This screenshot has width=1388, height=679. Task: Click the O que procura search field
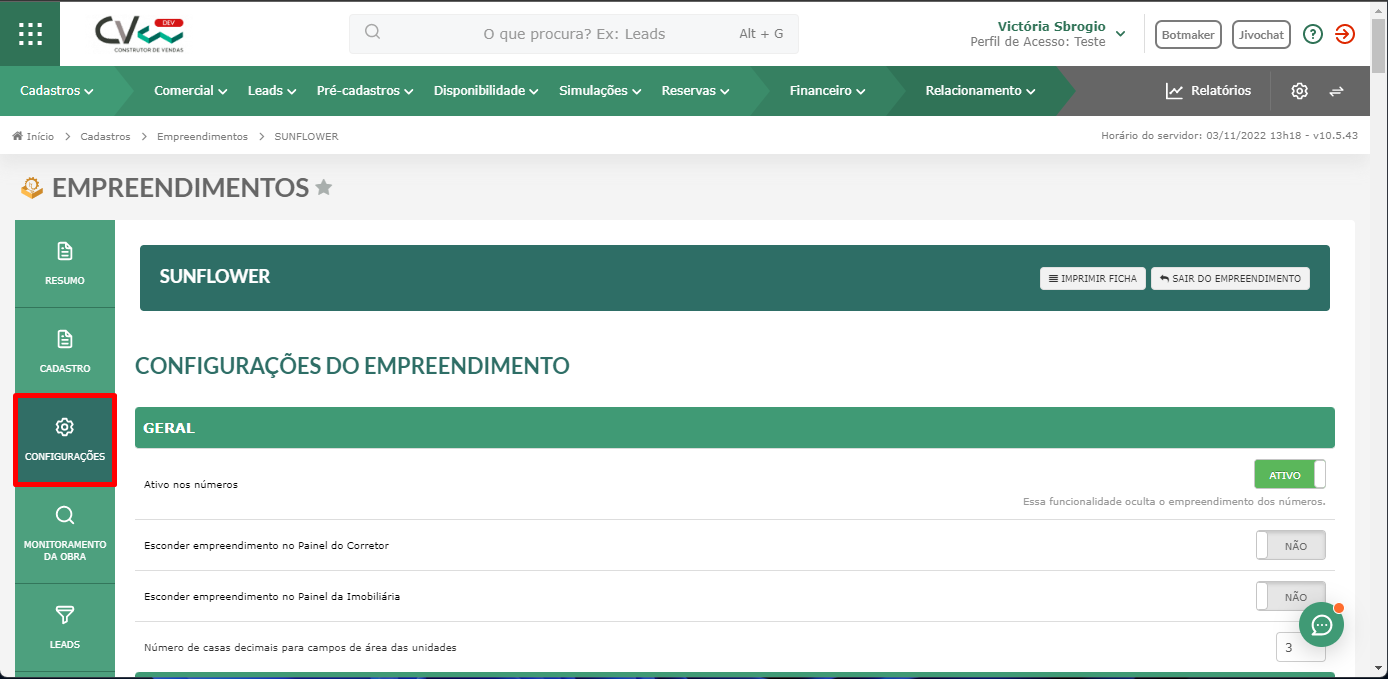tap(574, 34)
